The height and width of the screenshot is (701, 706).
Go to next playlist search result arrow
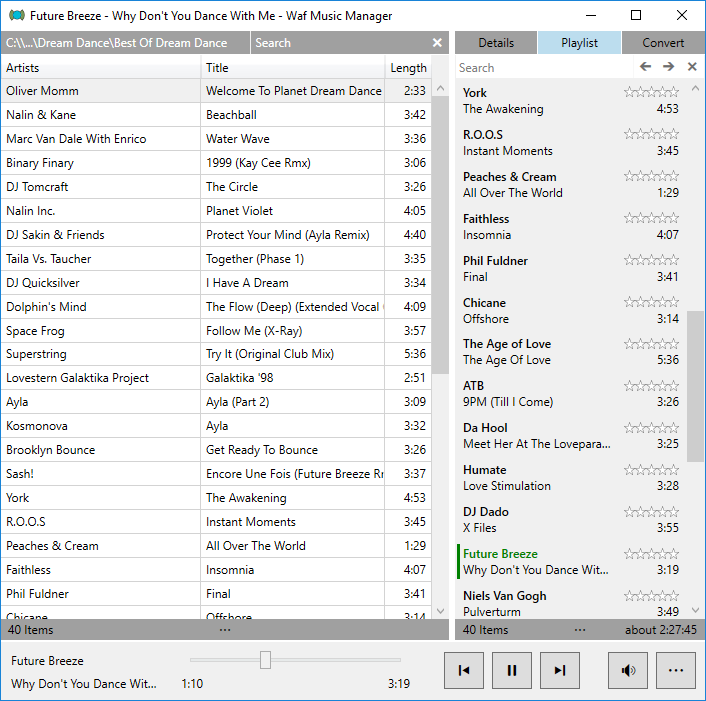click(x=669, y=67)
